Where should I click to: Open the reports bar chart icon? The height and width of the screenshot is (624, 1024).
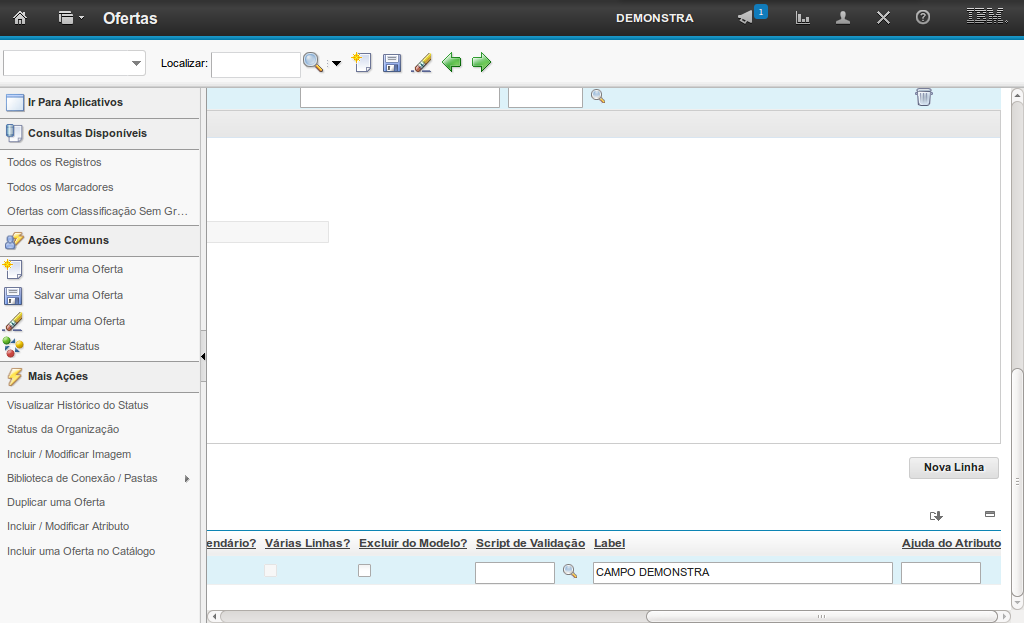pos(802,18)
